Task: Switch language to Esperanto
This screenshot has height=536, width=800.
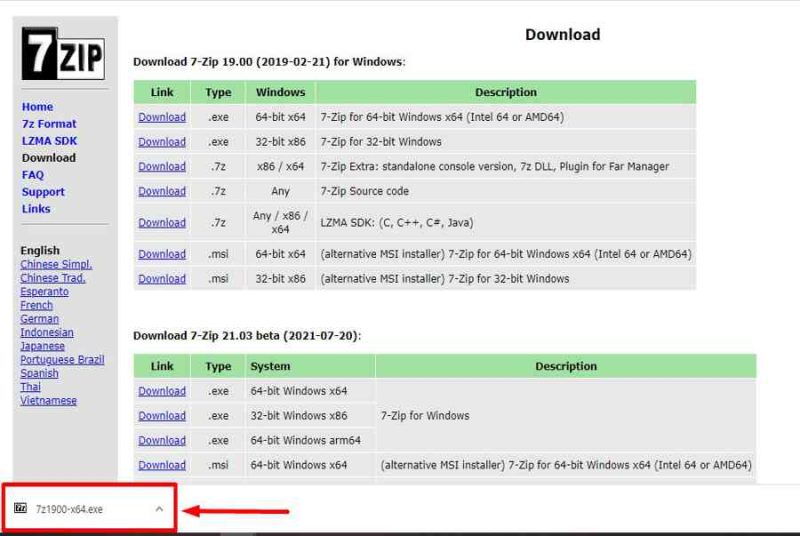Action: [44, 291]
